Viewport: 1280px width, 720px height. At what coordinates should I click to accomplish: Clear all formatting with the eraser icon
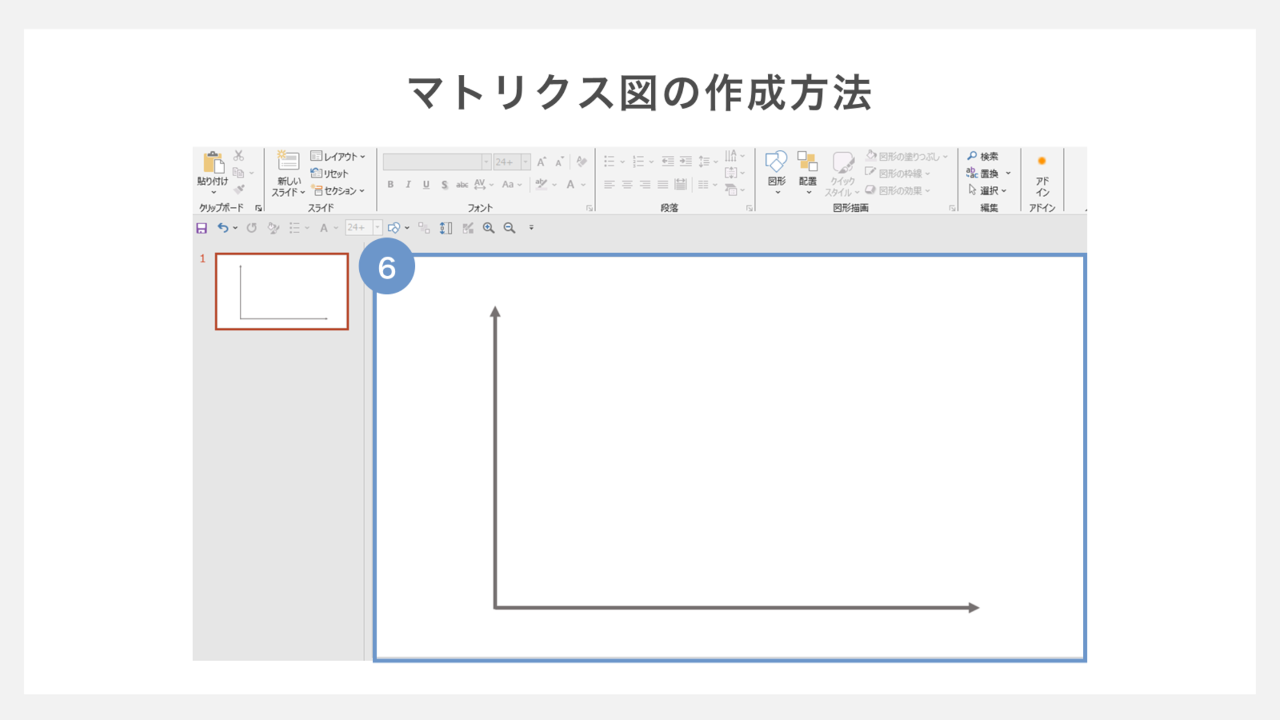click(x=581, y=161)
